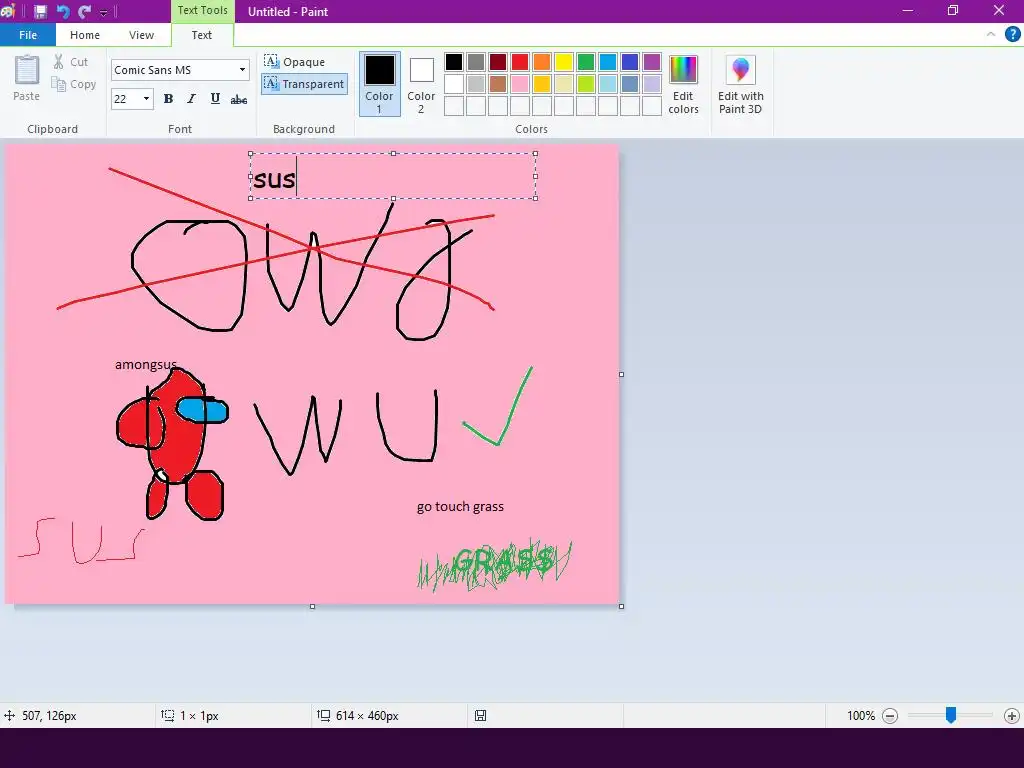Pick the blue-gray color swatch
Screen dimensions: 1024x768
(x=630, y=84)
